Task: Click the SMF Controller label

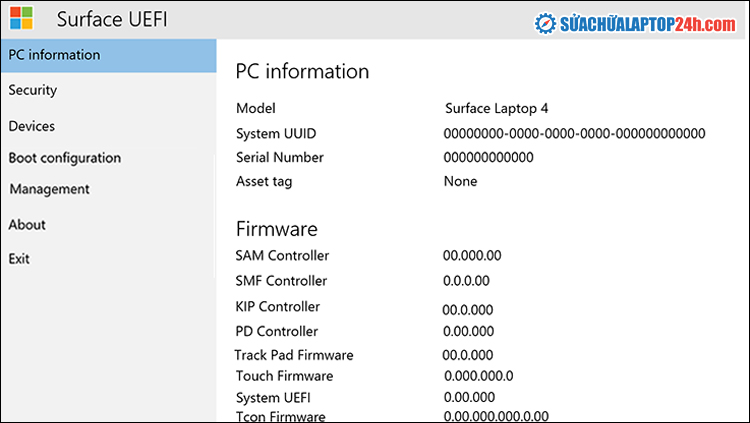Action: [x=281, y=281]
